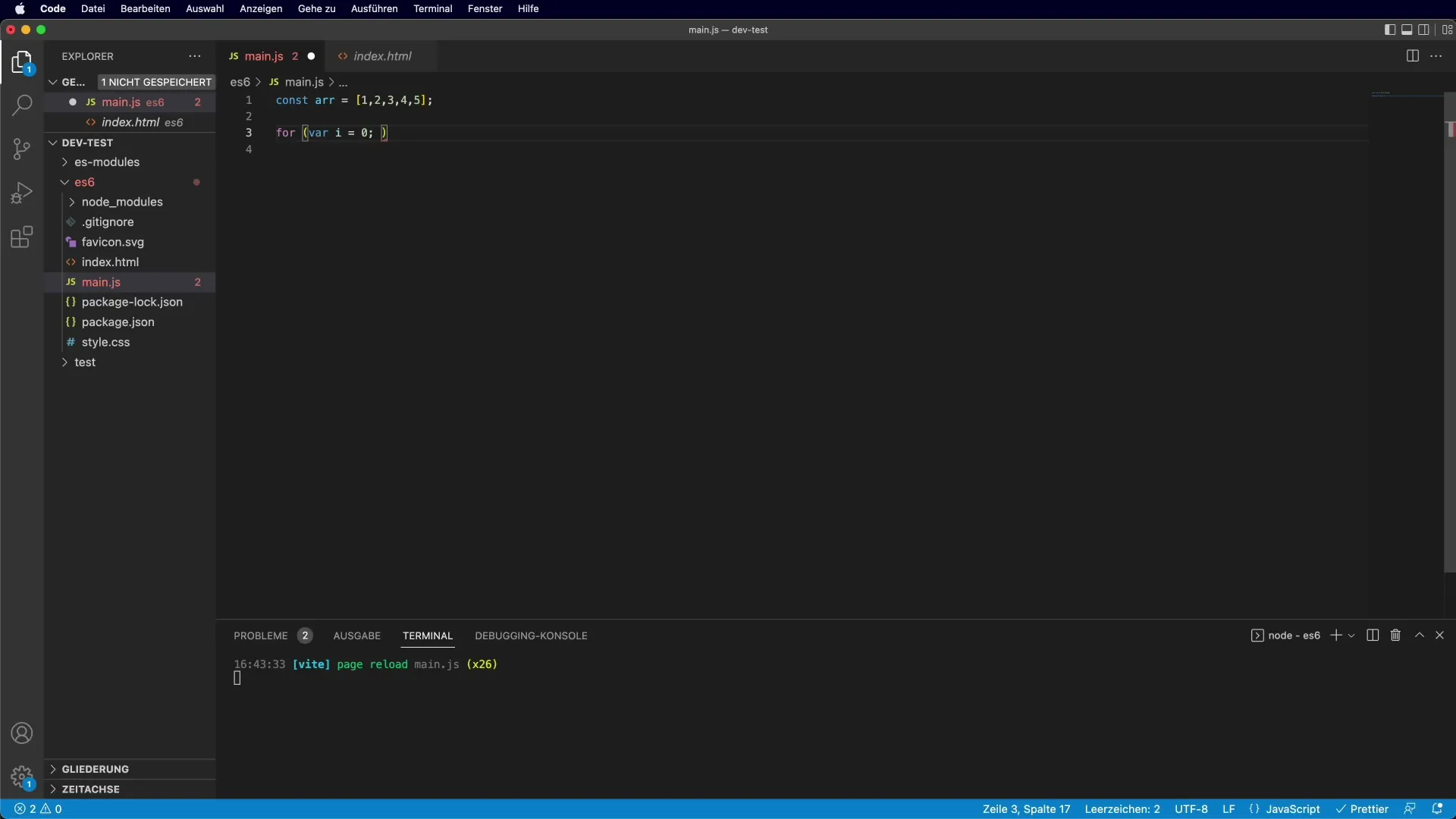Open errors and warnings status indicator
The image size is (1456, 819).
(x=38, y=809)
